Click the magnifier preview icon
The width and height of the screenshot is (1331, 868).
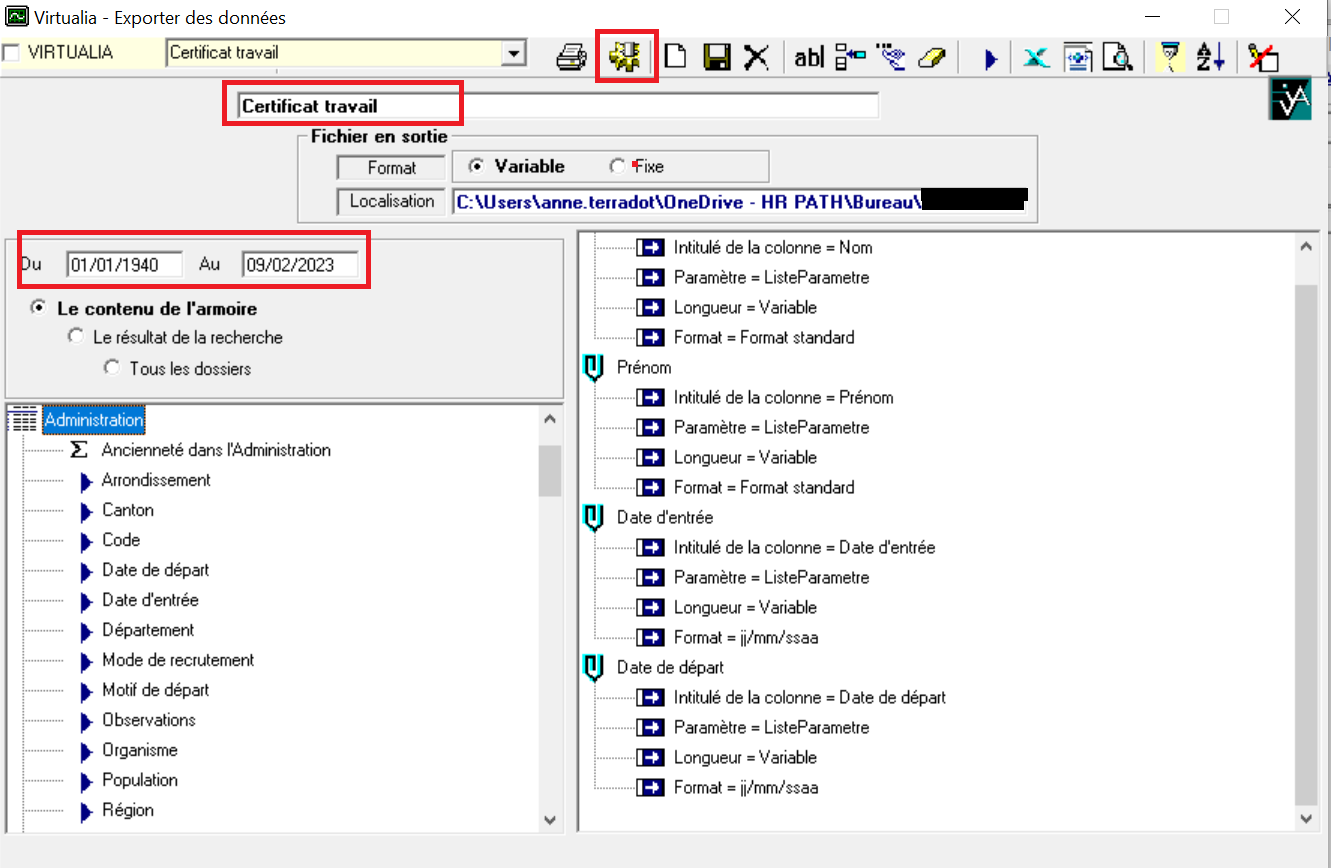coord(1116,58)
